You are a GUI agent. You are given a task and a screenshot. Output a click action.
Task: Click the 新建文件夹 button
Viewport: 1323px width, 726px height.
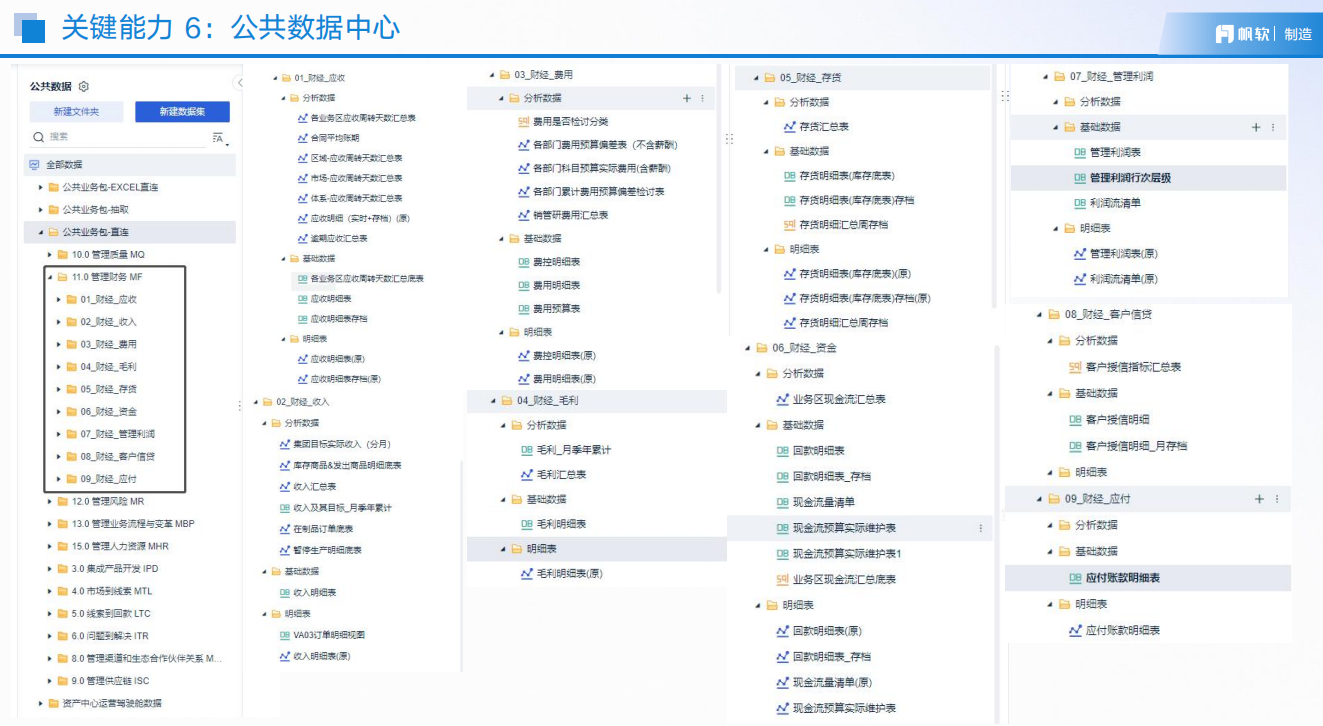click(76, 111)
